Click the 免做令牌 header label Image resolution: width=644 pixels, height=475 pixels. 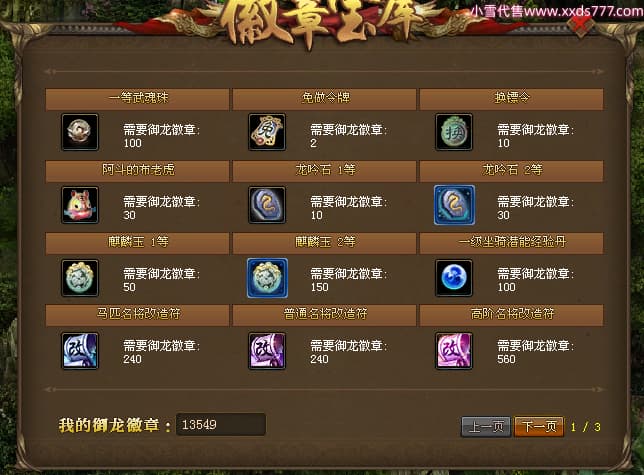(x=326, y=98)
